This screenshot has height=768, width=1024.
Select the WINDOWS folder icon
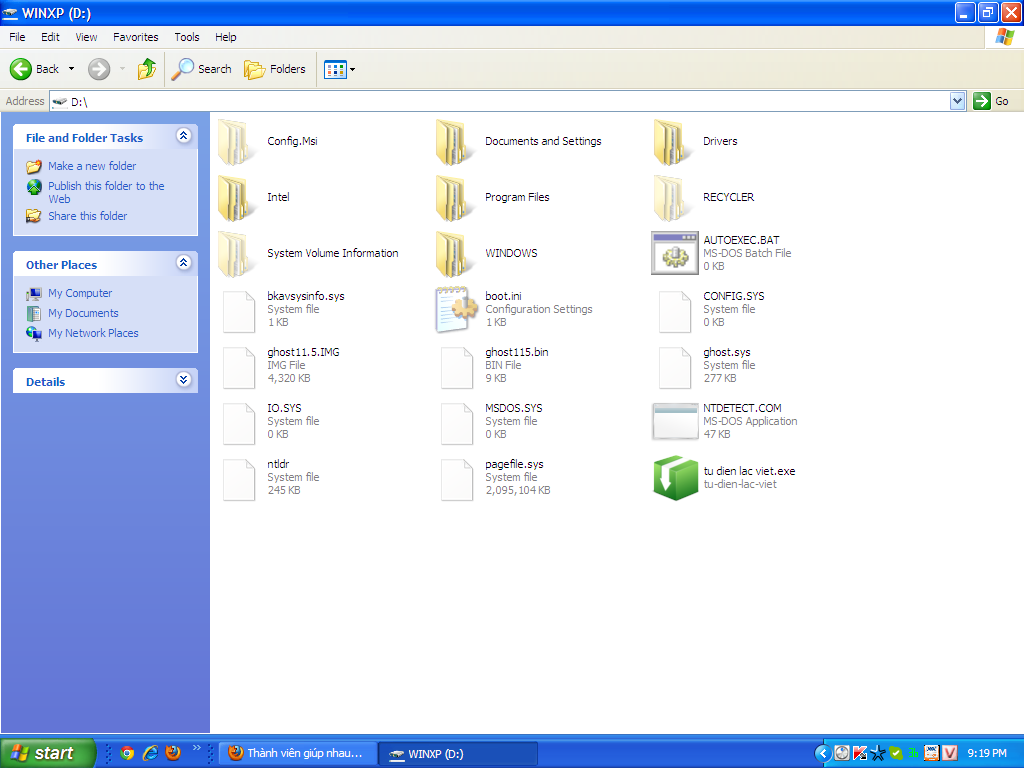pos(455,254)
